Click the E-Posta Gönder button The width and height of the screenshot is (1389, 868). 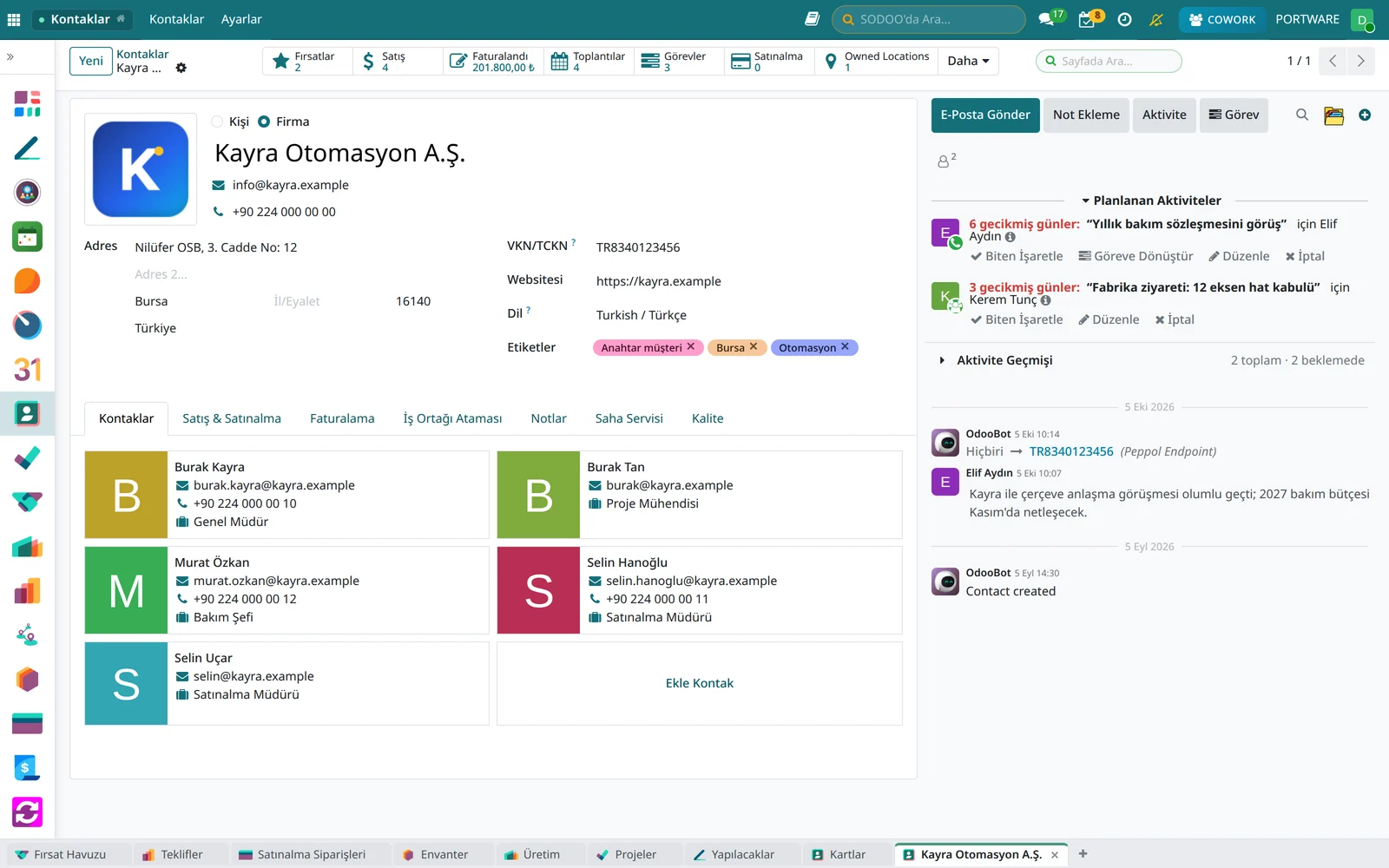coord(985,115)
